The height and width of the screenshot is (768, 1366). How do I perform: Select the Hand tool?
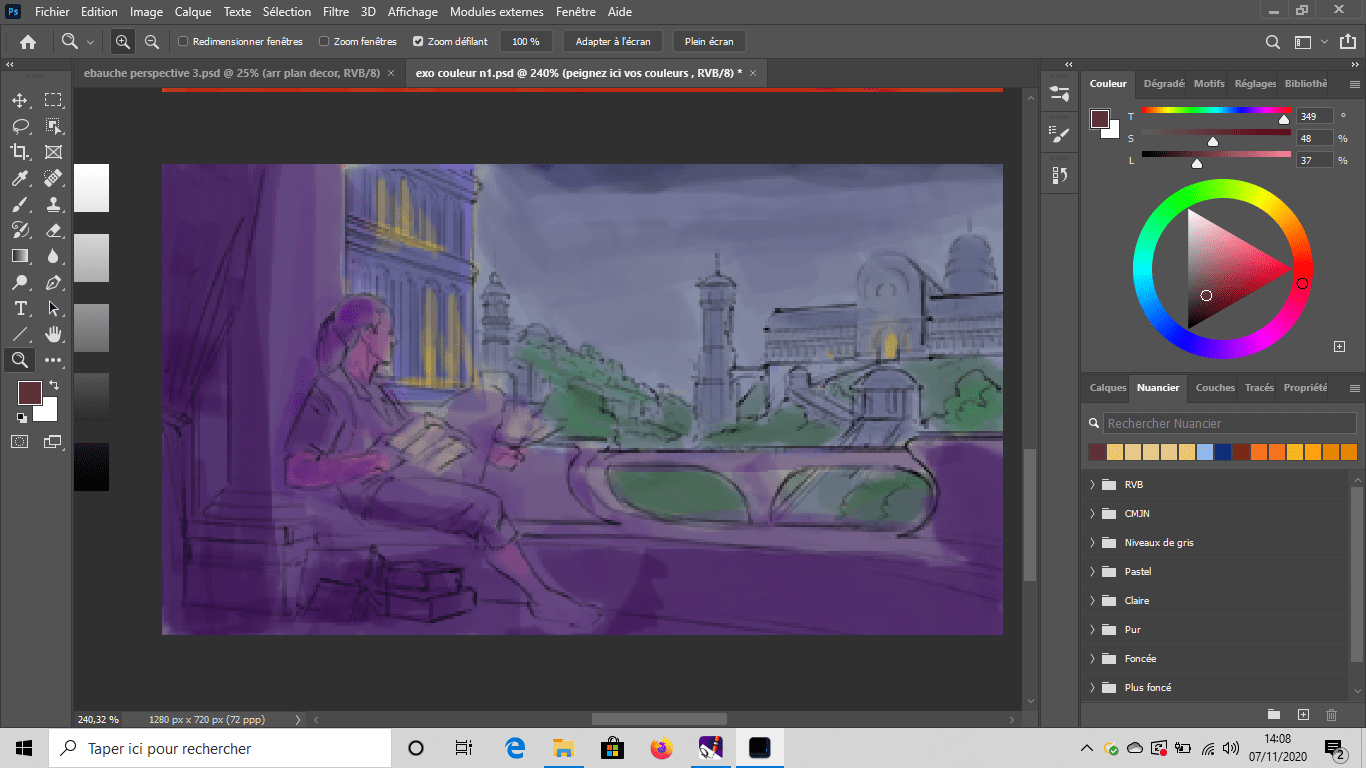tap(54, 334)
